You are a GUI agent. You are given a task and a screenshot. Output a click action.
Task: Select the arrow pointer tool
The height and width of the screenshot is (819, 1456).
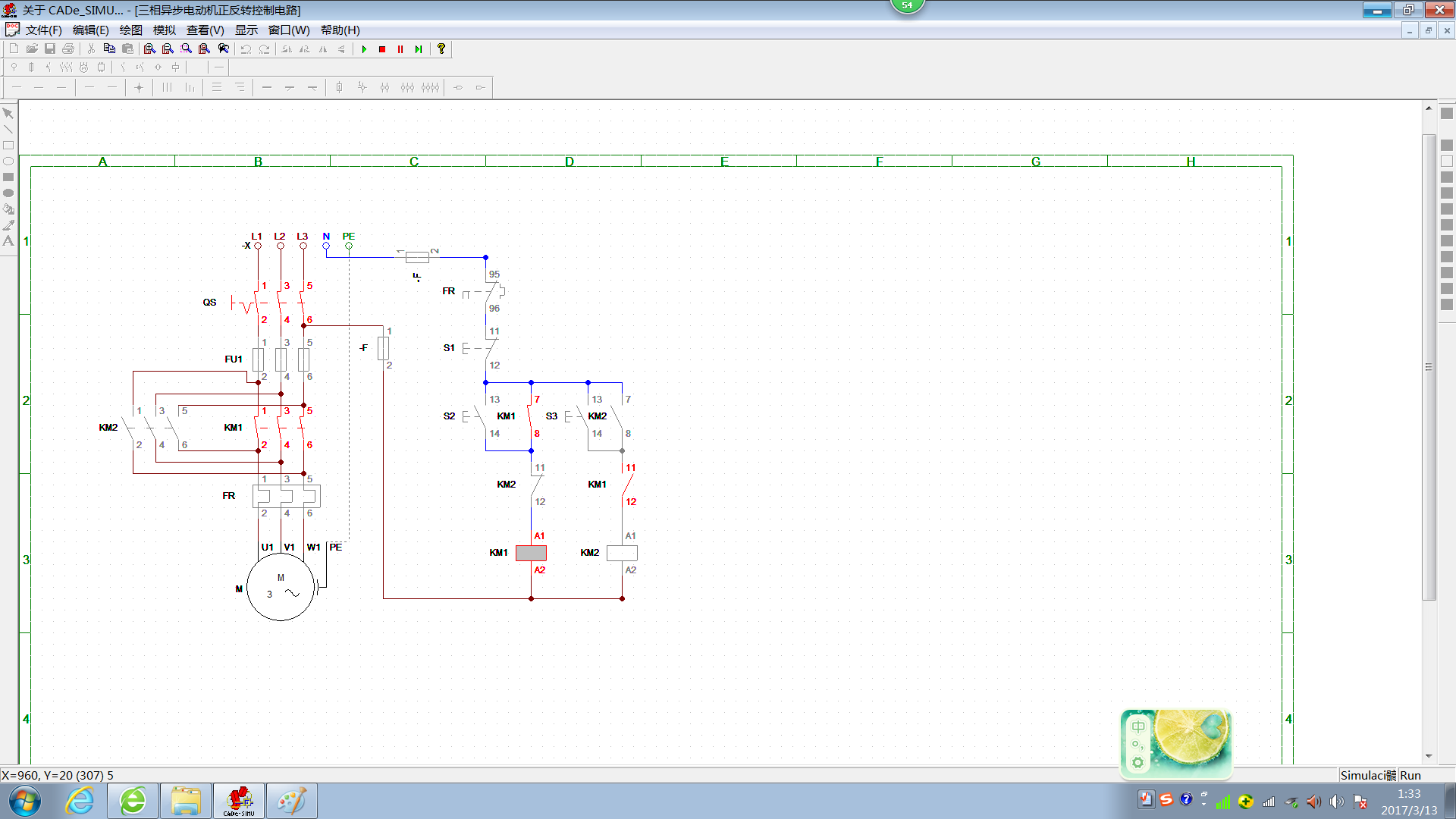point(8,113)
